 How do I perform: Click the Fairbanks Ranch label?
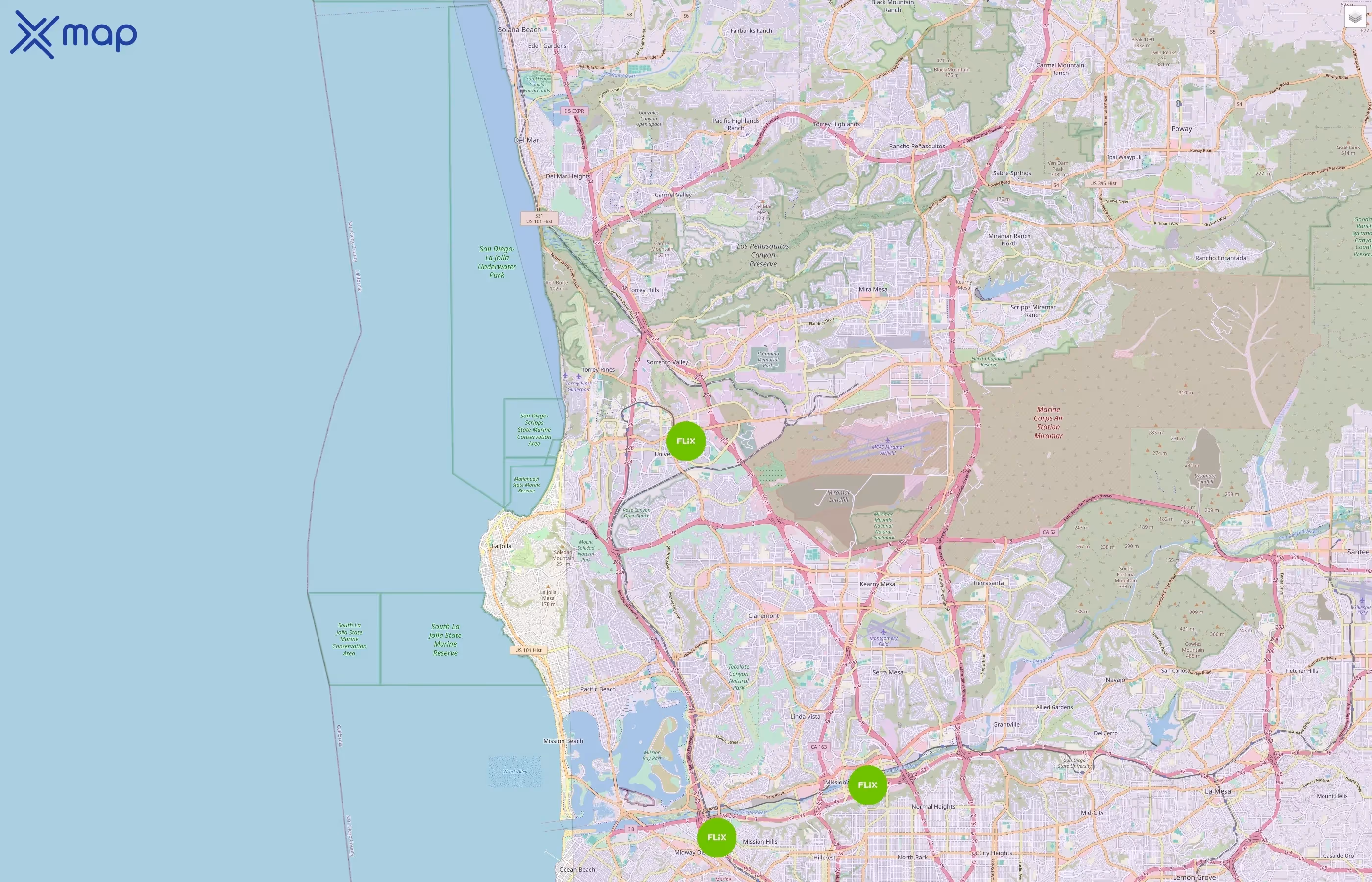click(751, 31)
